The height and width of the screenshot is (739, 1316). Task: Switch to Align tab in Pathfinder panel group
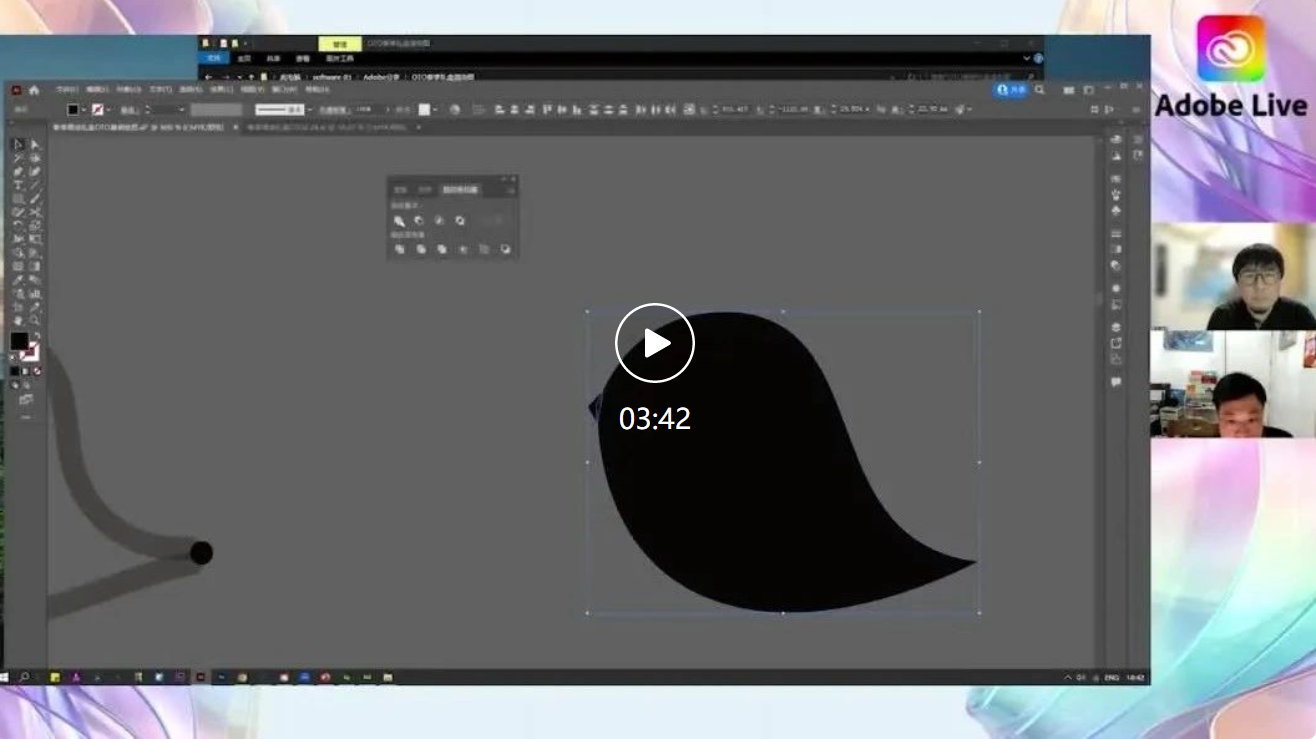click(425, 189)
